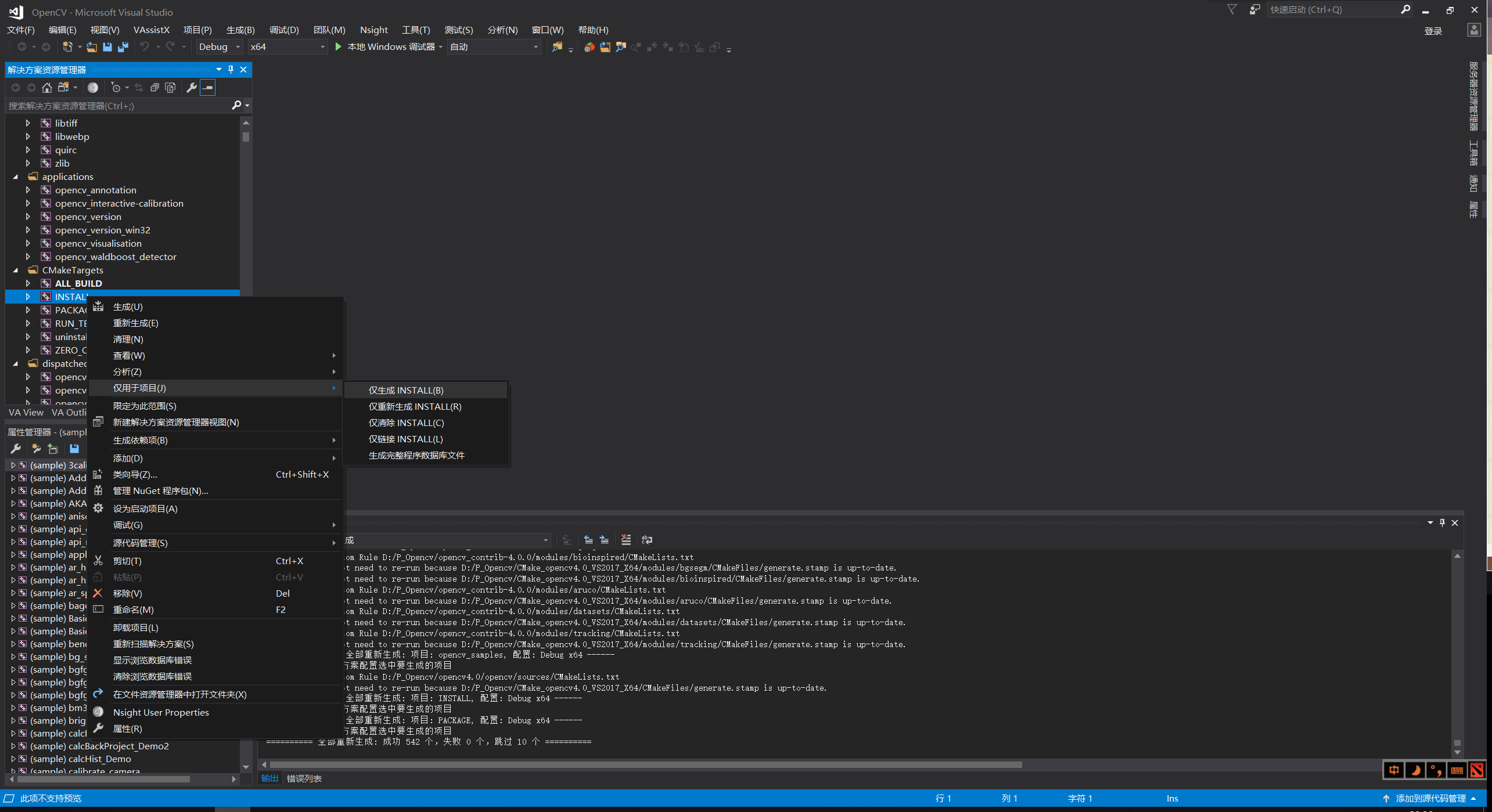Open the Properties wrench icon in Solution Explorer
This screenshot has width=1492, height=812.
(191, 88)
